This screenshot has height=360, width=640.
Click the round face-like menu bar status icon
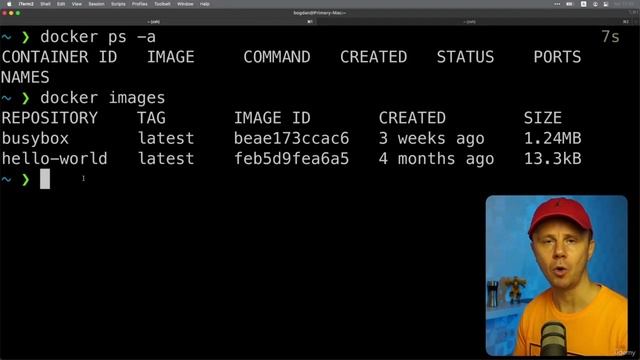pyautogui.click(x=596, y=4)
